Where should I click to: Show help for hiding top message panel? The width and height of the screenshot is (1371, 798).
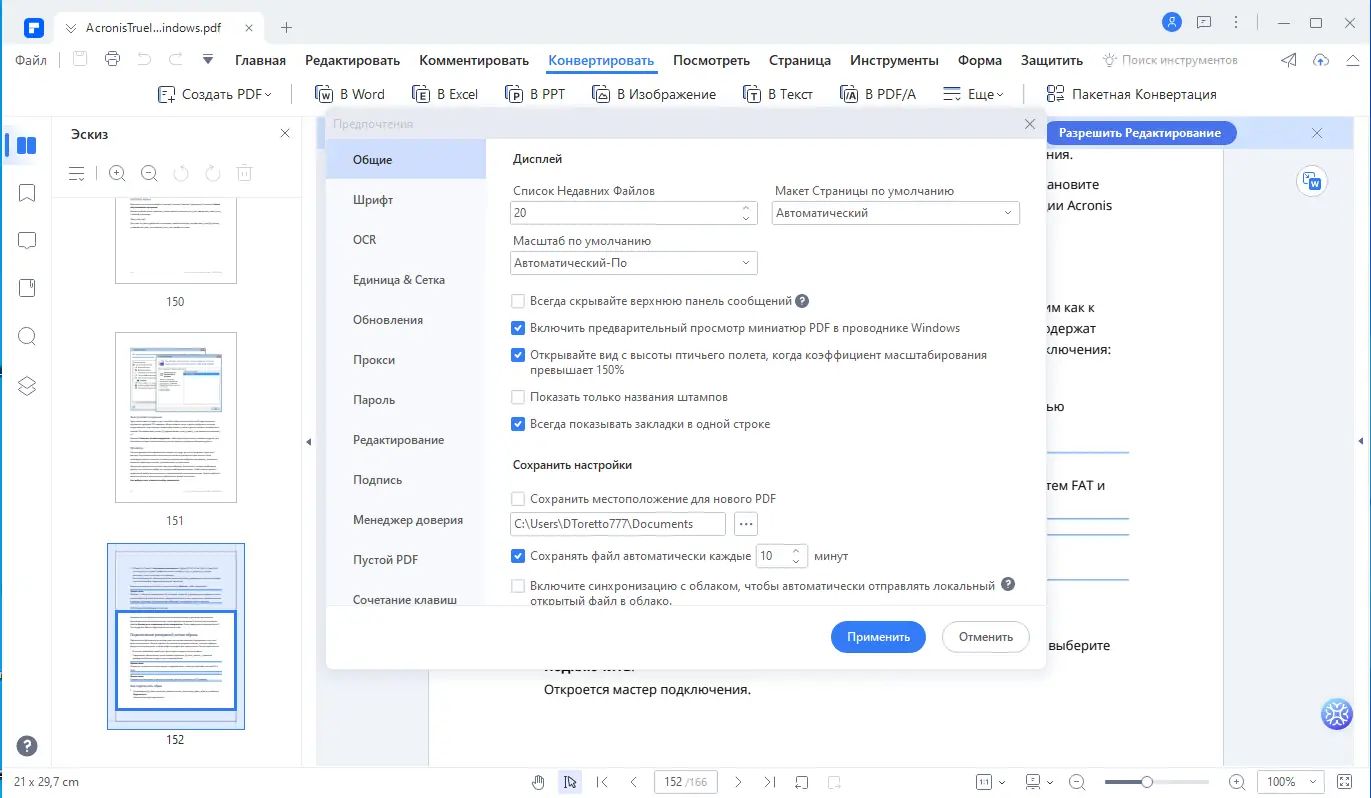(802, 301)
